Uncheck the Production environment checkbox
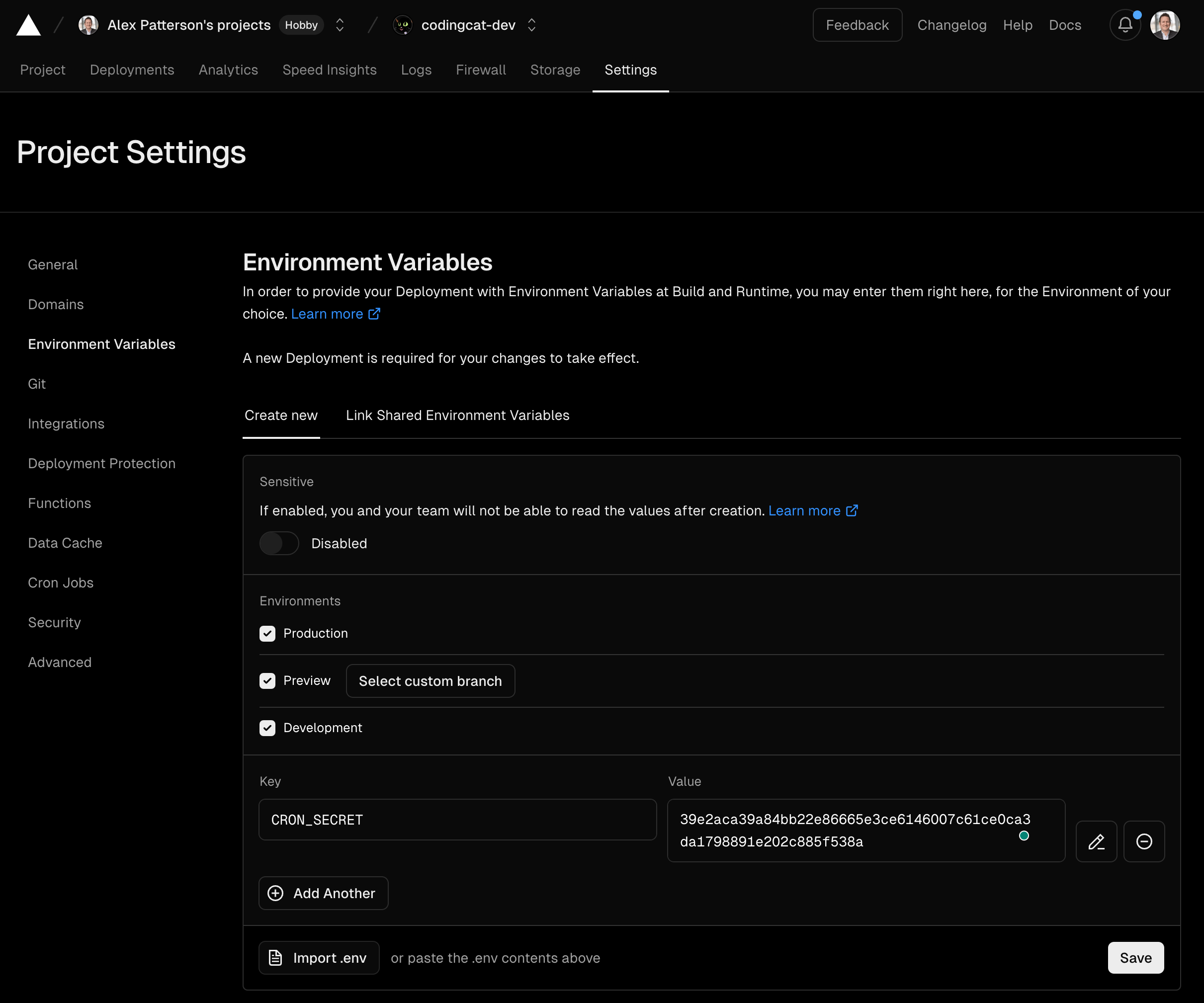Screen dimensions: 1204x1003 click(267, 633)
